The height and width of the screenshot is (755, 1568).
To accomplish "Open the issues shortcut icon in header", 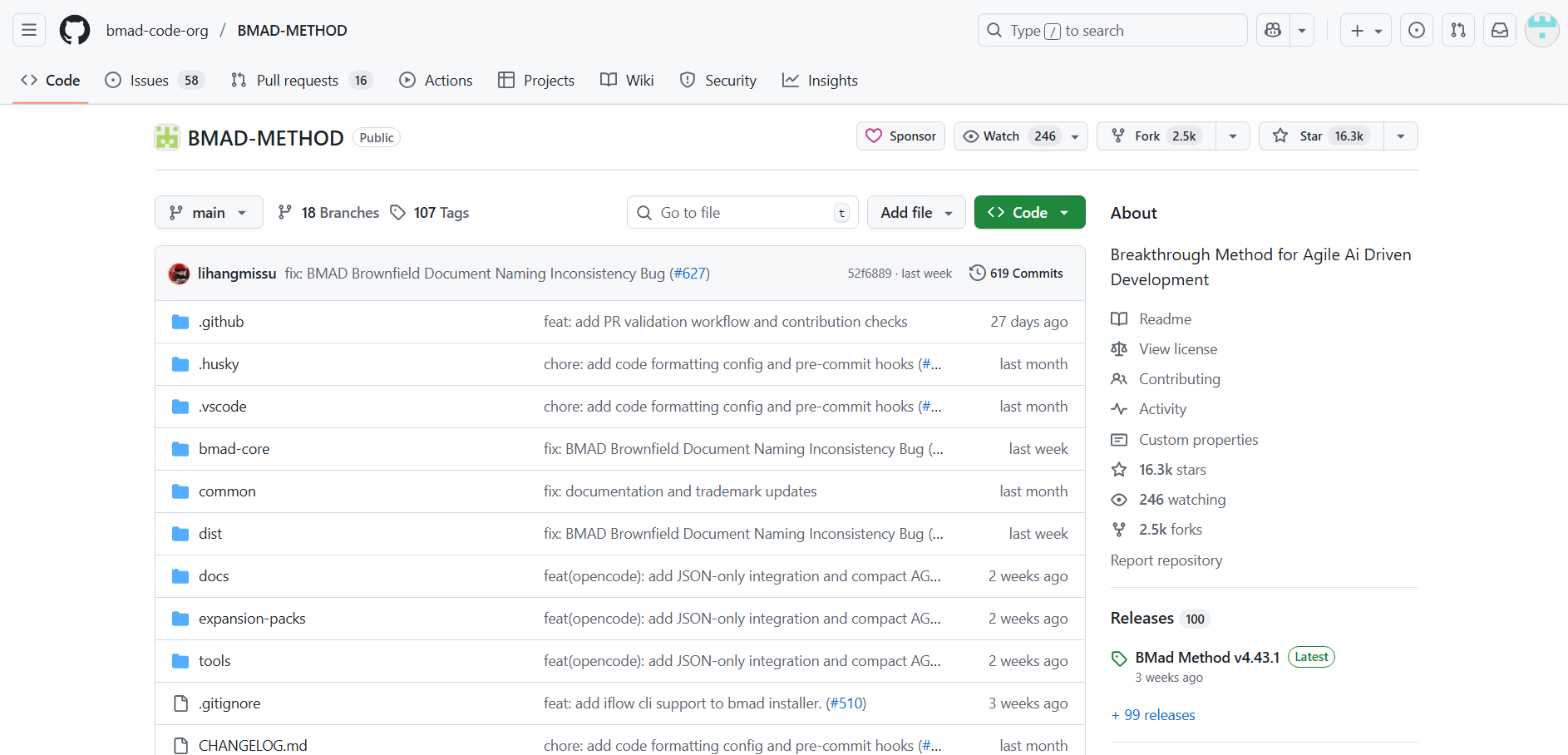I will click(x=1417, y=31).
